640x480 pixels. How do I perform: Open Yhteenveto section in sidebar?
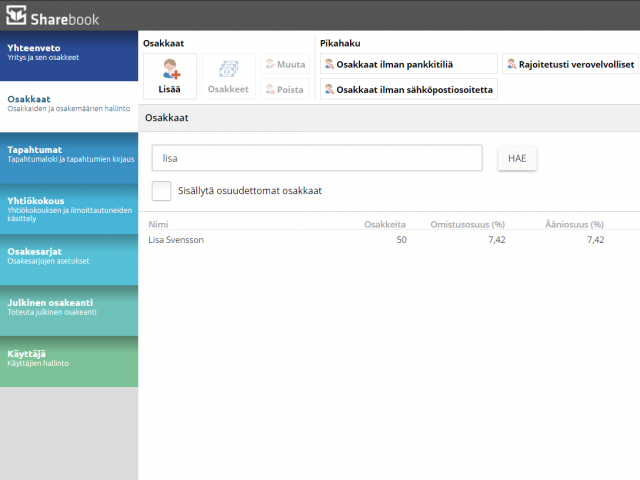coord(69,55)
